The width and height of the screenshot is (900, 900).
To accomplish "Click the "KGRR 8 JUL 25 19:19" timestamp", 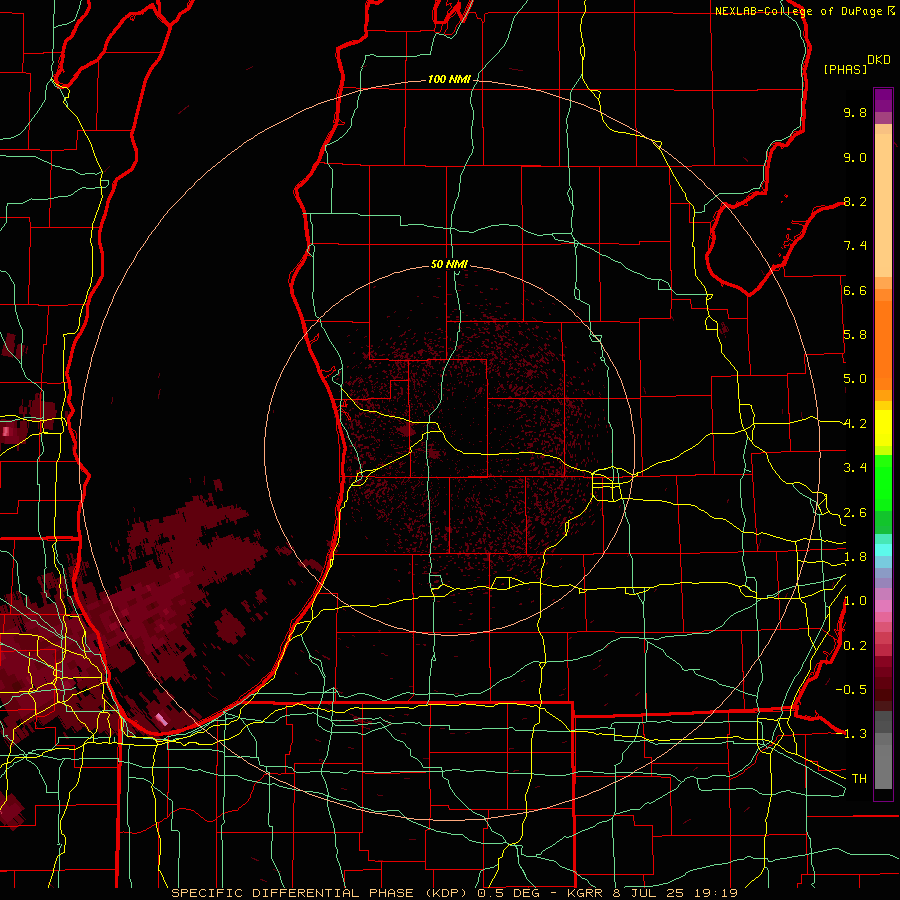I will (x=652, y=893).
